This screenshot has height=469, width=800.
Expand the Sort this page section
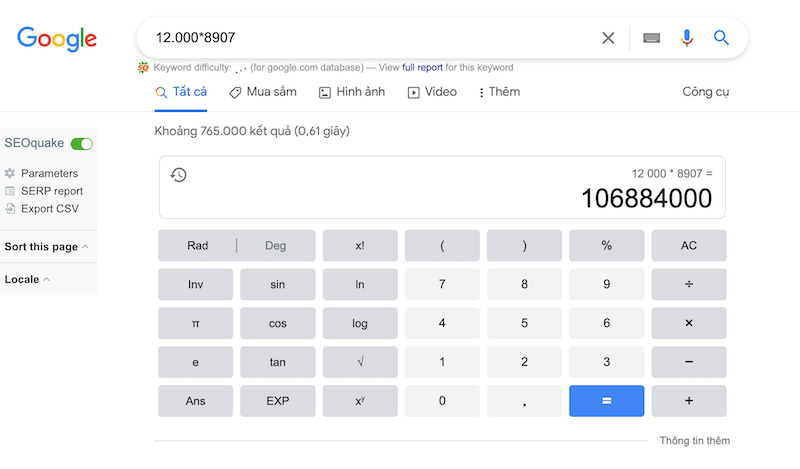(47, 246)
